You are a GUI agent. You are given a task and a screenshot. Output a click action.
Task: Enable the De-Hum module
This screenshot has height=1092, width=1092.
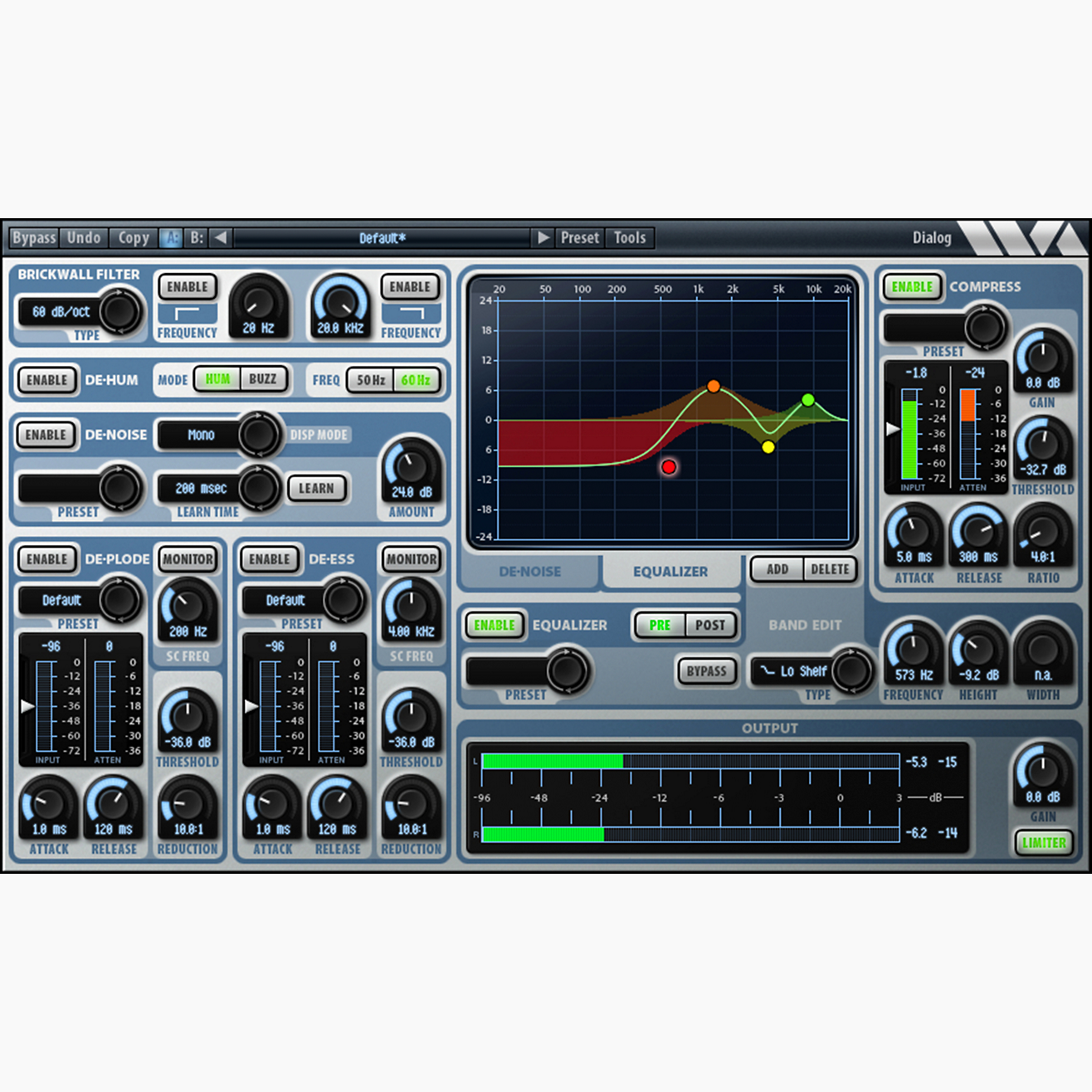click(46, 380)
